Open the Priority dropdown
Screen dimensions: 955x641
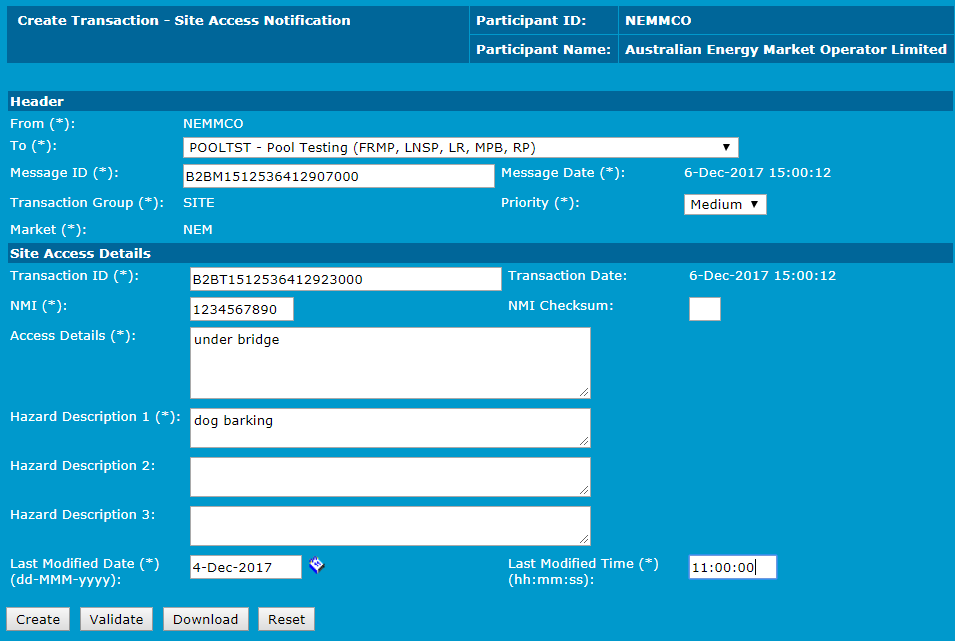(x=725, y=204)
